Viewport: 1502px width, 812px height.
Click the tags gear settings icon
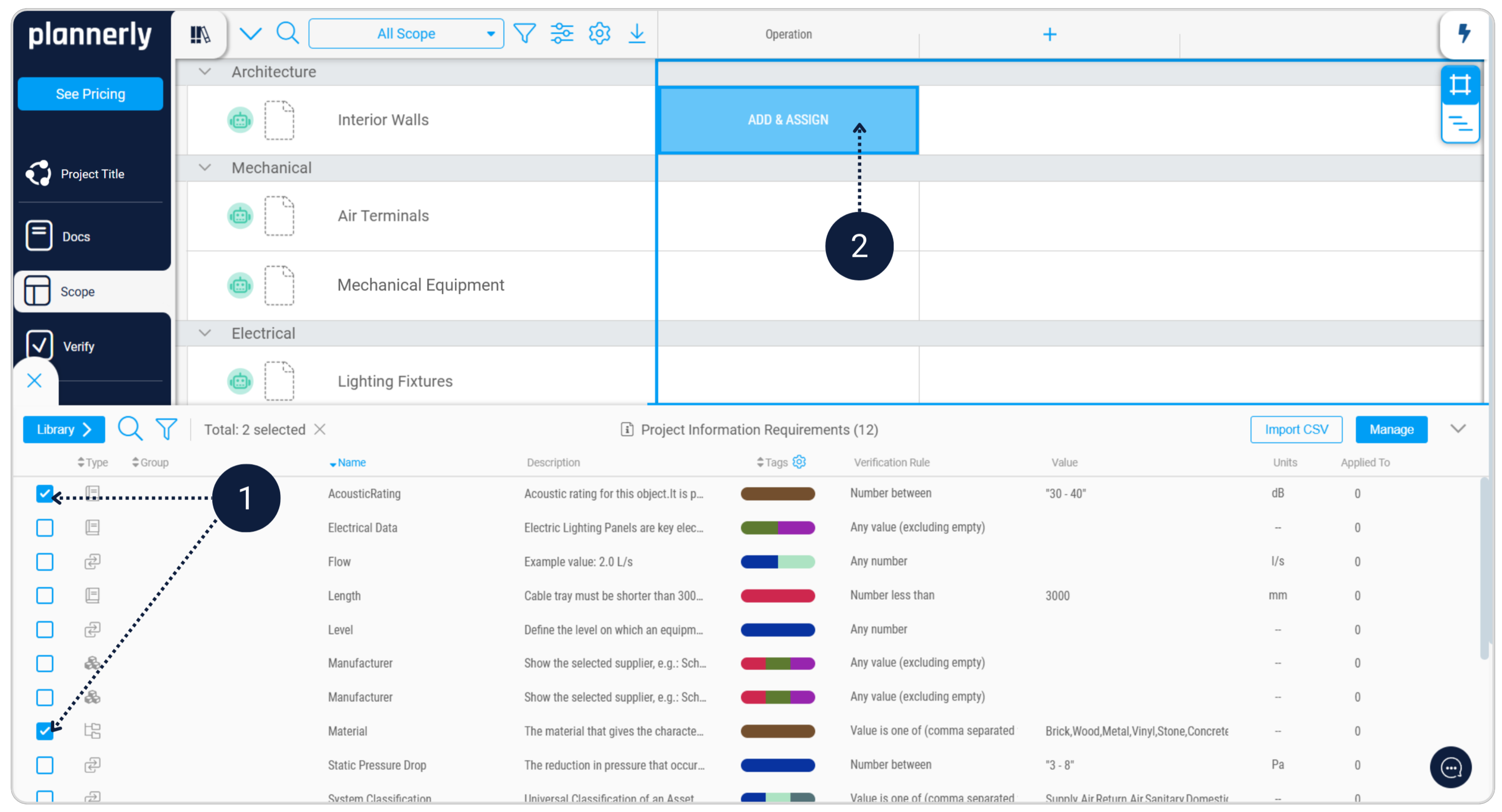pyautogui.click(x=799, y=461)
